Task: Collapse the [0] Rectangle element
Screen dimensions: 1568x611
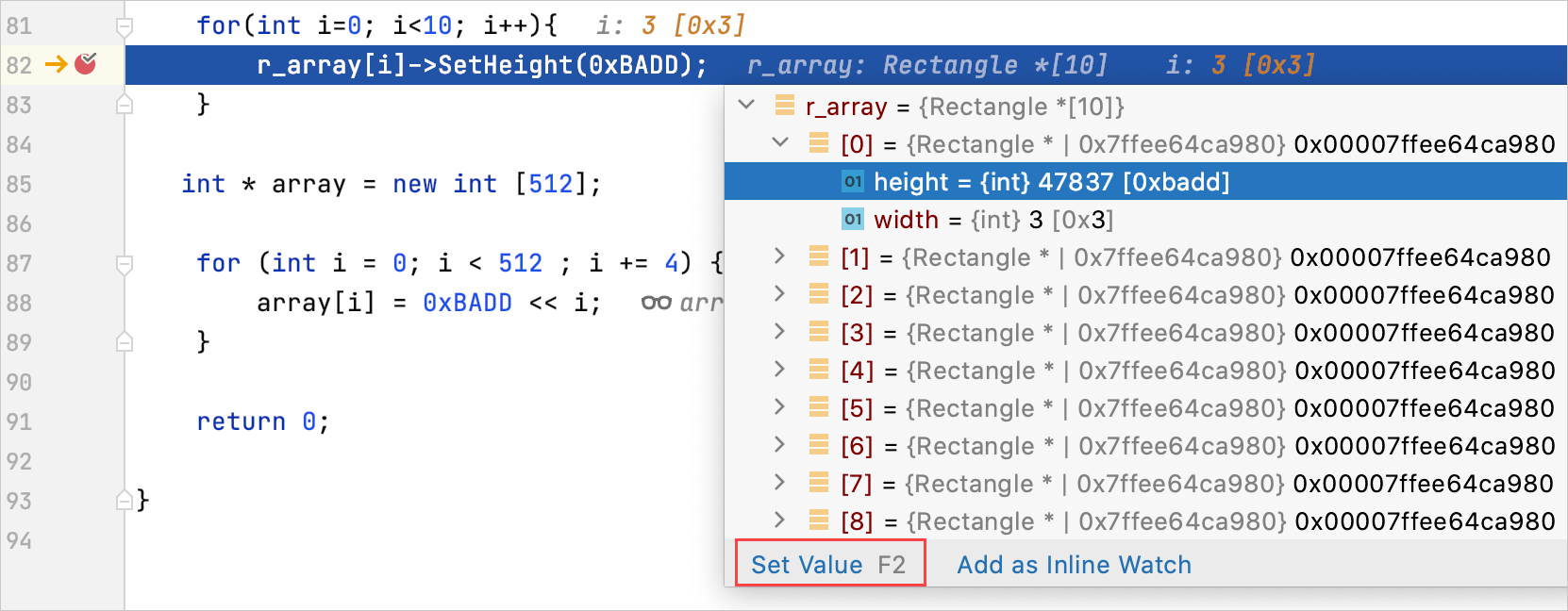Action: pyautogui.click(x=780, y=142)
